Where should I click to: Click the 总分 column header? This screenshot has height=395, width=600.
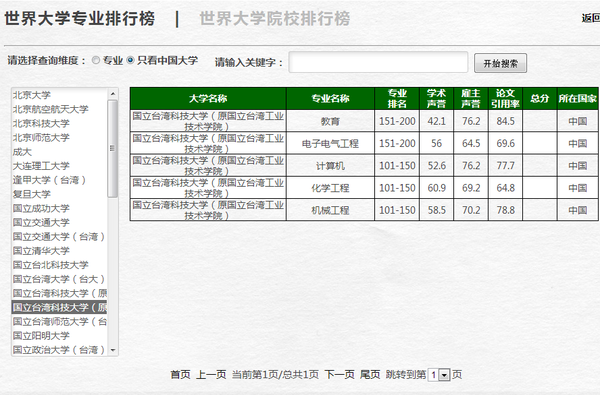[540, 99]
